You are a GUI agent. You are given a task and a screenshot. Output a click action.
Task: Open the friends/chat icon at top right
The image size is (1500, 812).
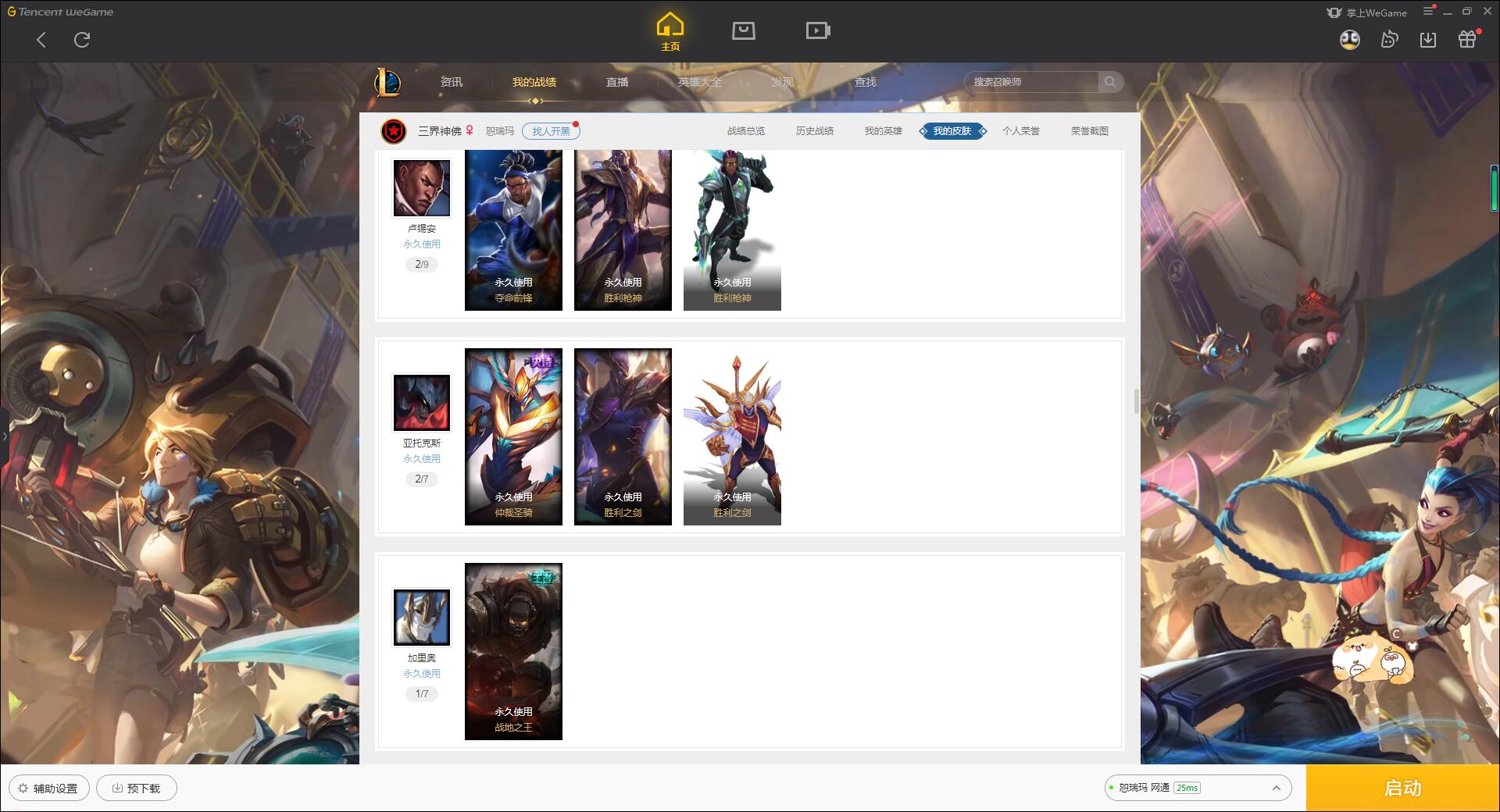click(1389, 40)
